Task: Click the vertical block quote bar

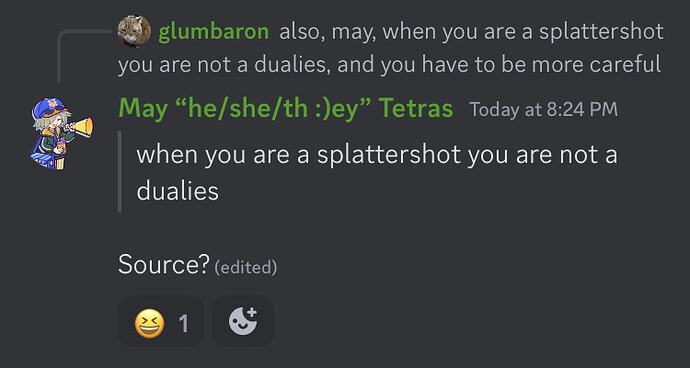Action: [x=120, y=172]
